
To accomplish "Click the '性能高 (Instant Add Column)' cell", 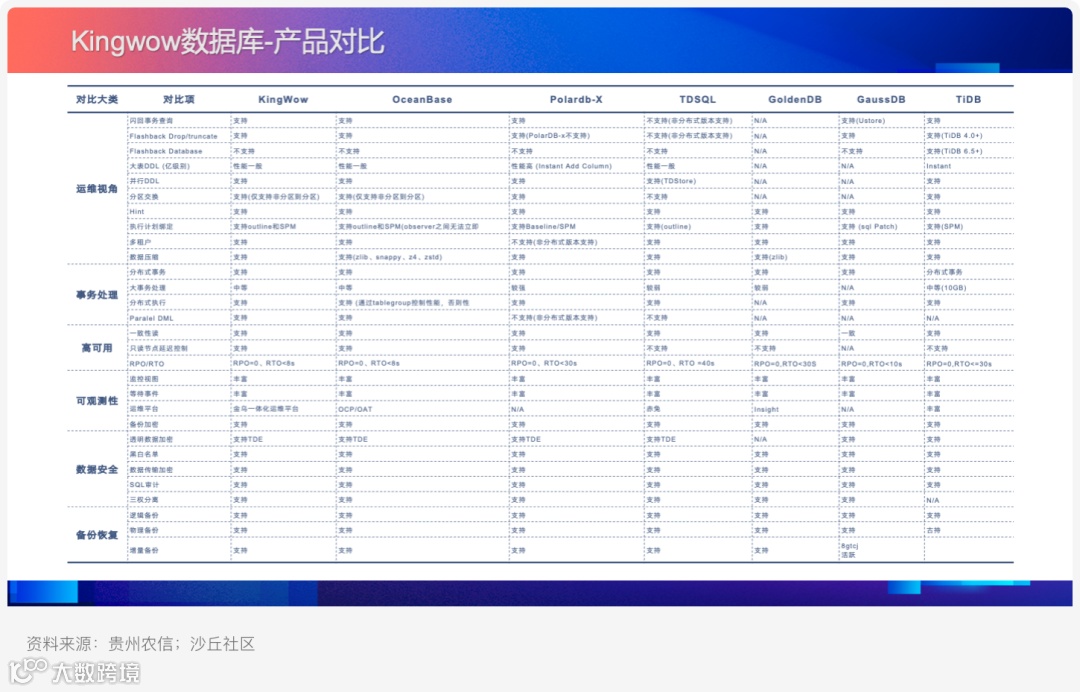I will (x=561, y=166).
